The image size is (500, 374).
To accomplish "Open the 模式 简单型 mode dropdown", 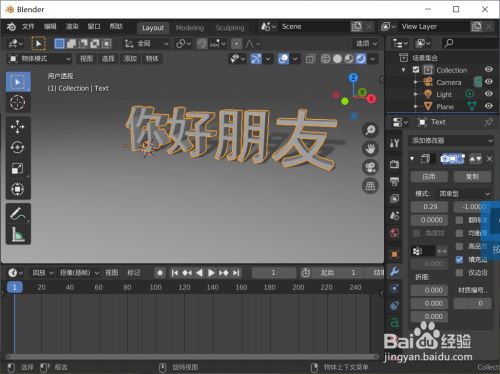I will point(463,194).
